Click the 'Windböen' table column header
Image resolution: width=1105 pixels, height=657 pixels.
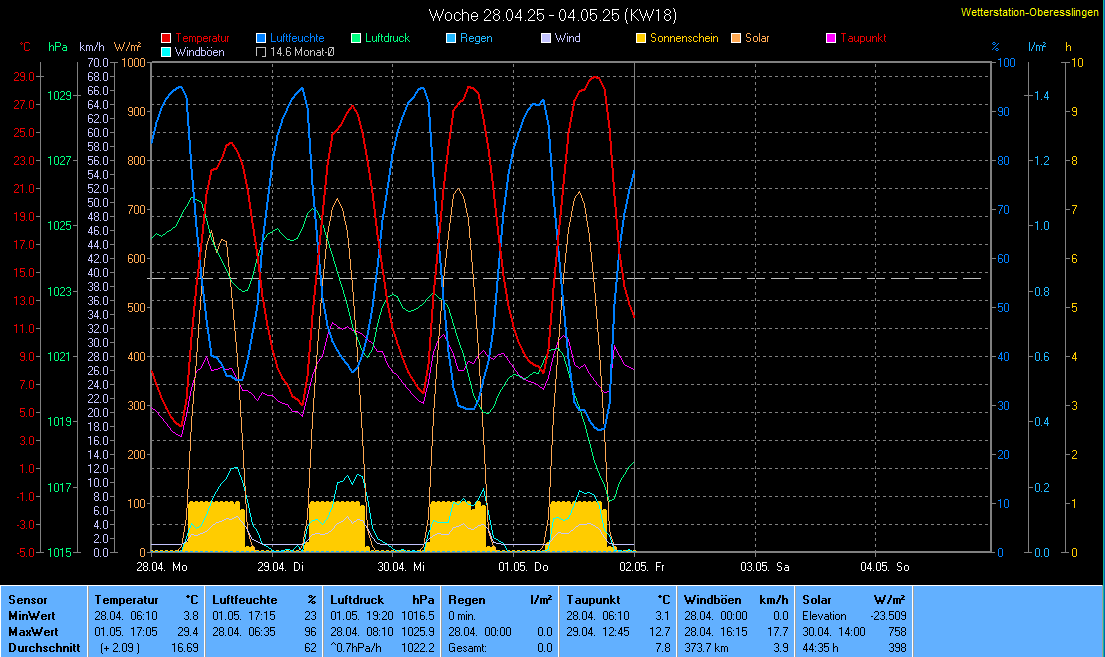point(712,600)
